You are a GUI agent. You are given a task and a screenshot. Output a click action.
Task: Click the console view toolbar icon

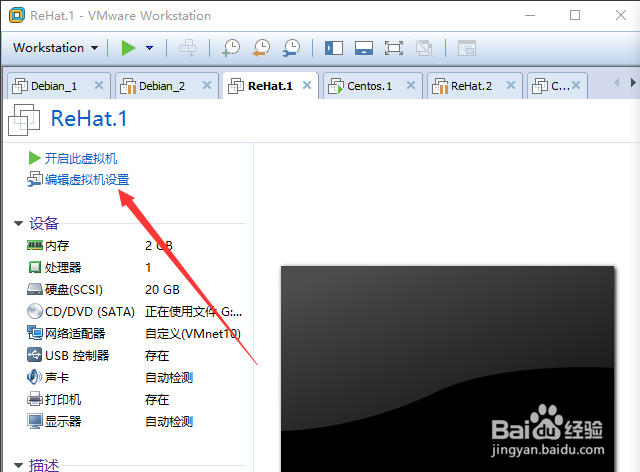[x=467, y=48]
